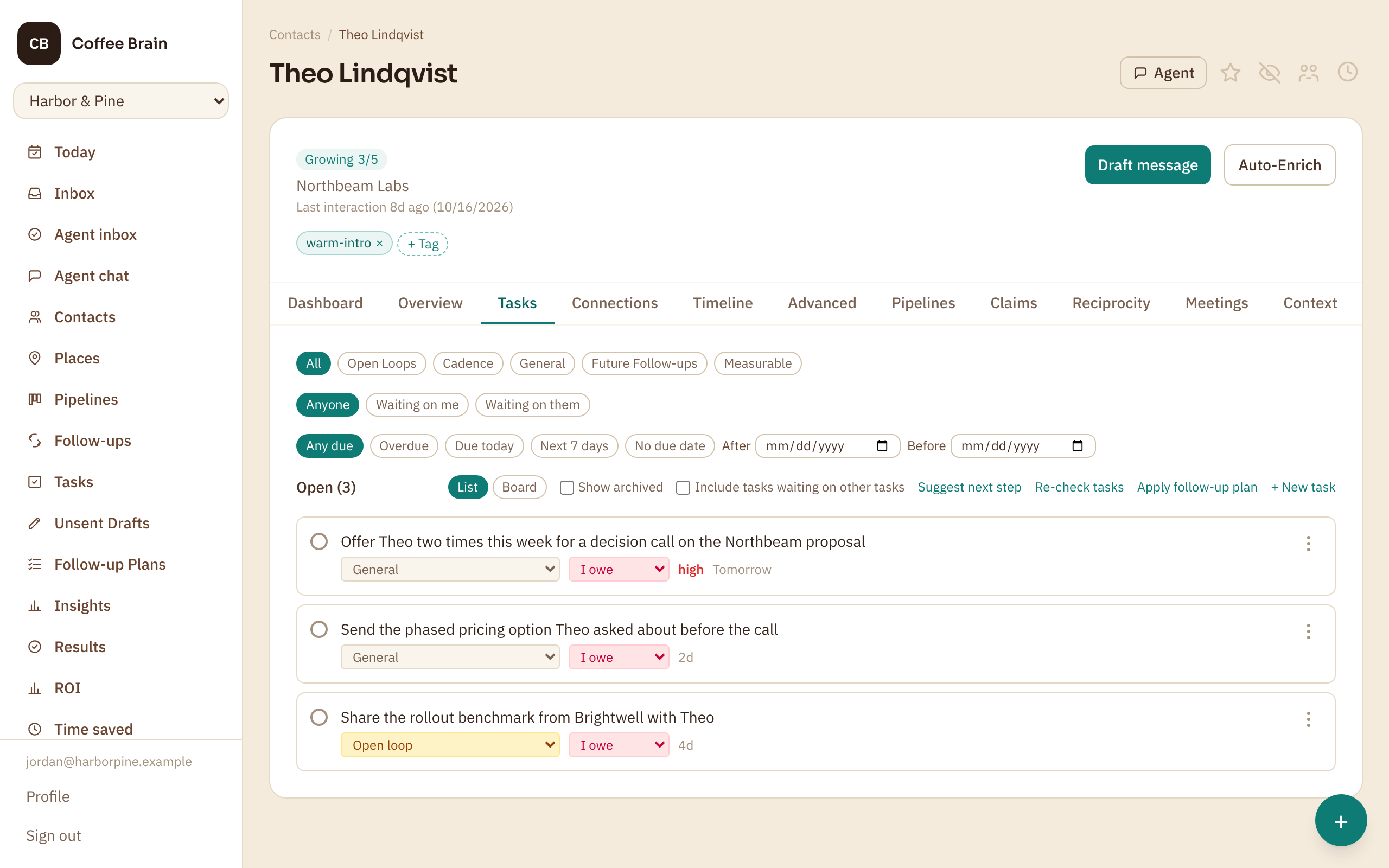Open General type dropdown on phased pricing task

[x=450, y=658]
